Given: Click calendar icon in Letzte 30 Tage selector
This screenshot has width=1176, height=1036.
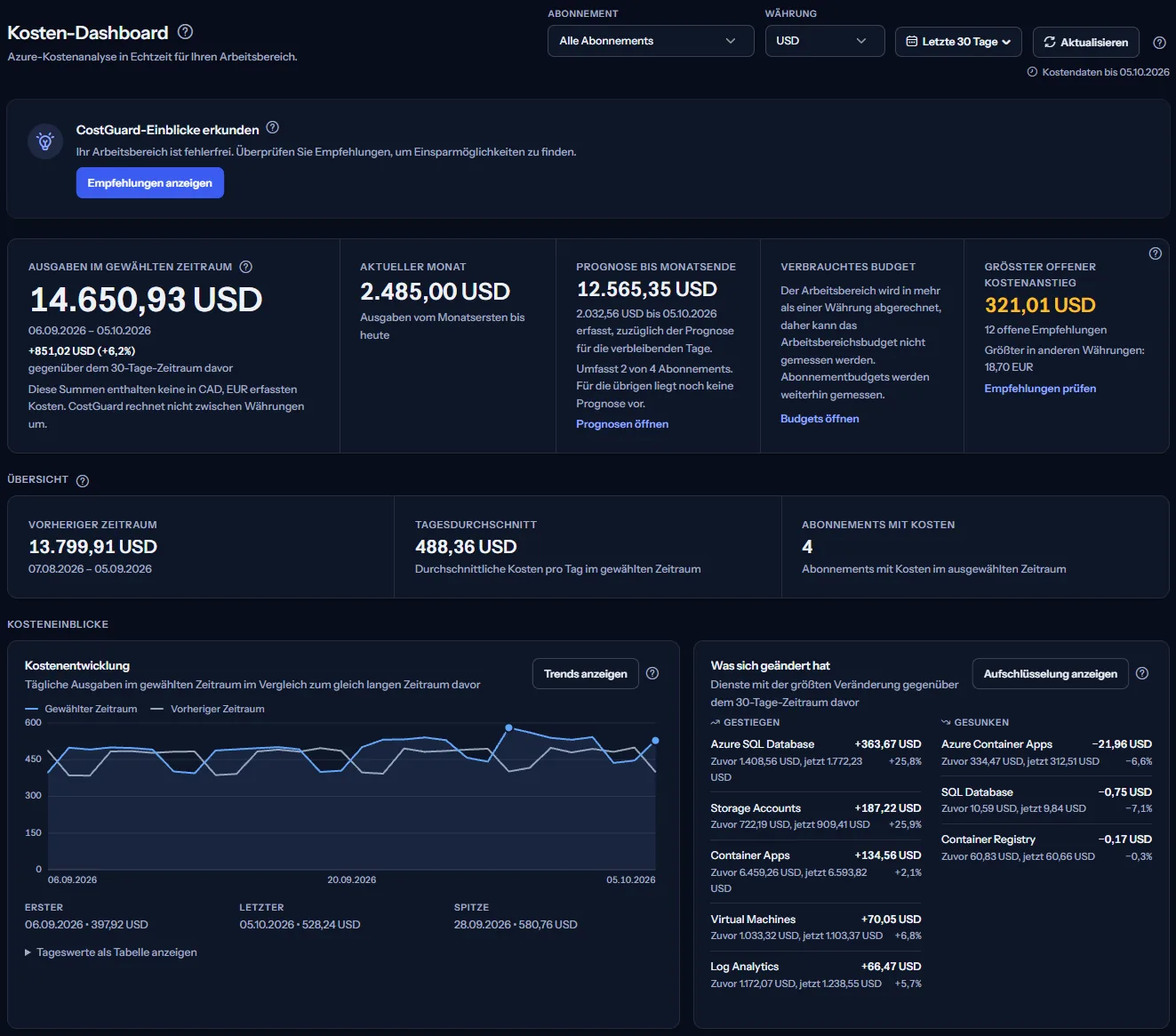Looking at the screenshot, I should pyautogui.click(x=911, y=42).
